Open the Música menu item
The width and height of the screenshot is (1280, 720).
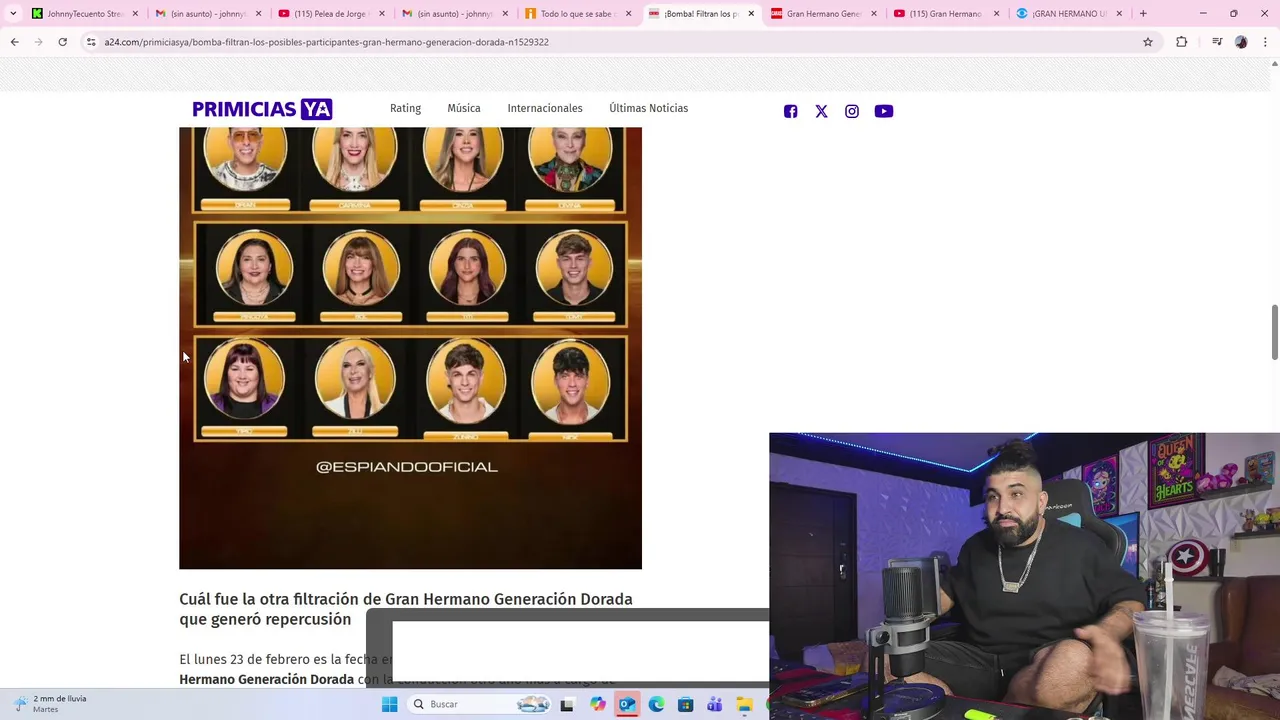tap(464, 108)
